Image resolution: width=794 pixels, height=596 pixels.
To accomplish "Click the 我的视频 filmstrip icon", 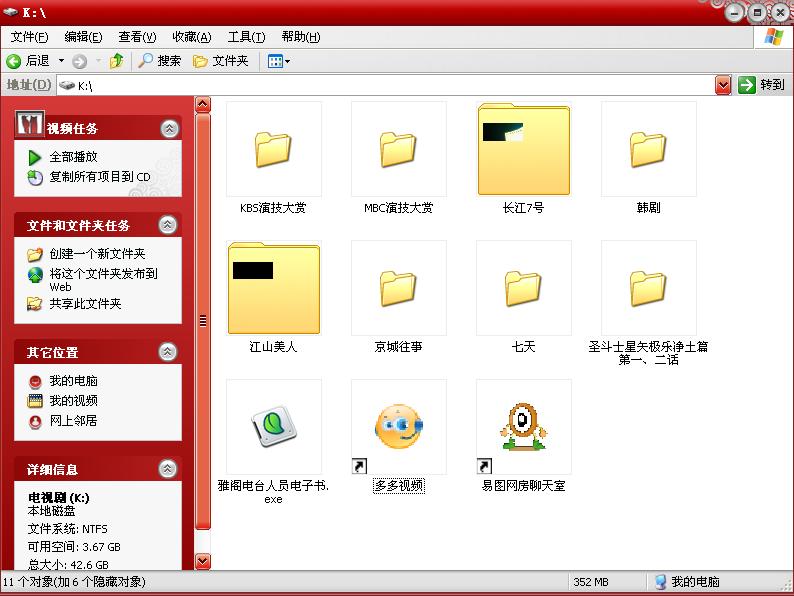I will point(35,401).
